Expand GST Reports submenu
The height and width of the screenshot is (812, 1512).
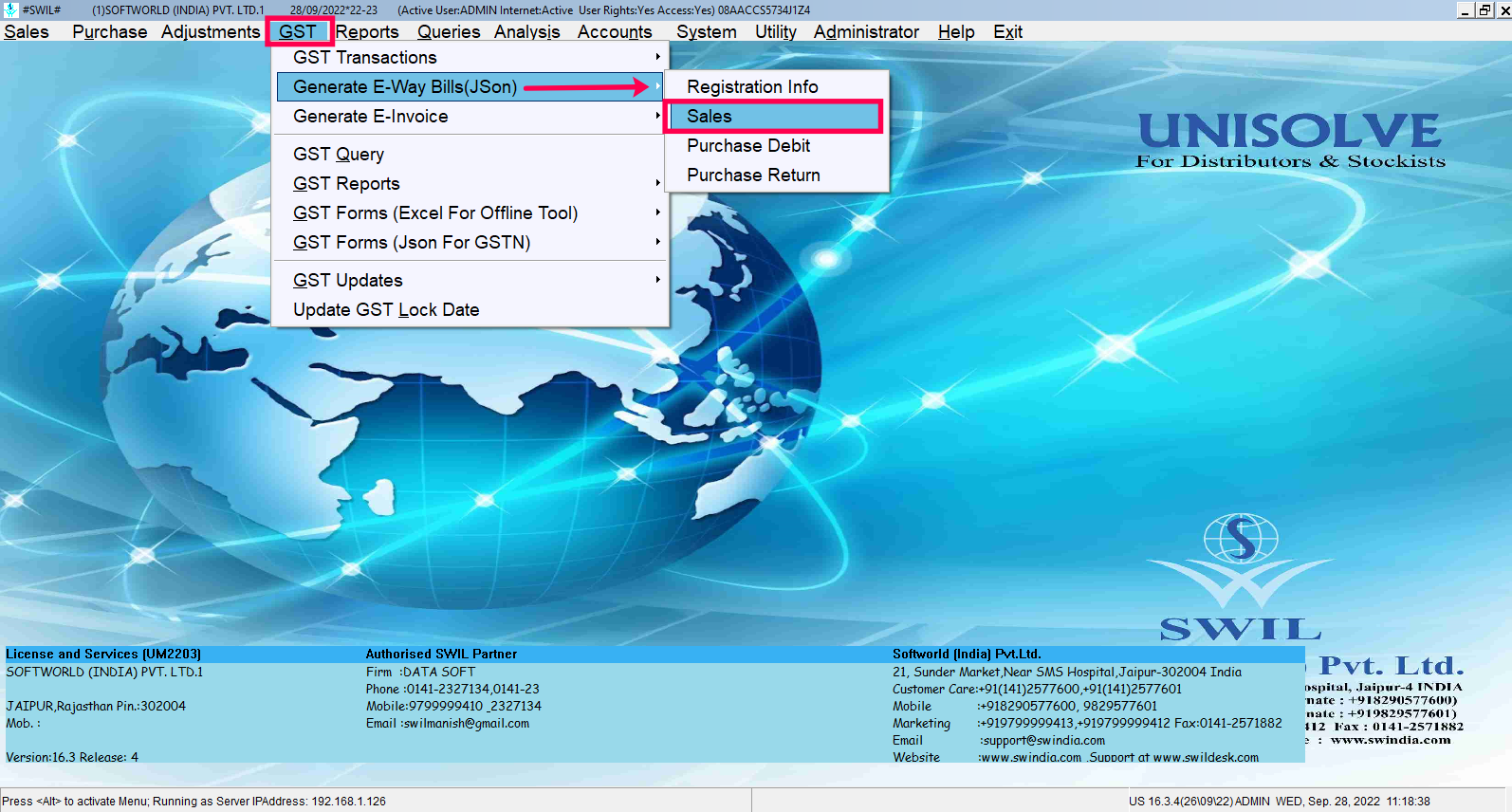pyautogui.click(x=470, y=184)
